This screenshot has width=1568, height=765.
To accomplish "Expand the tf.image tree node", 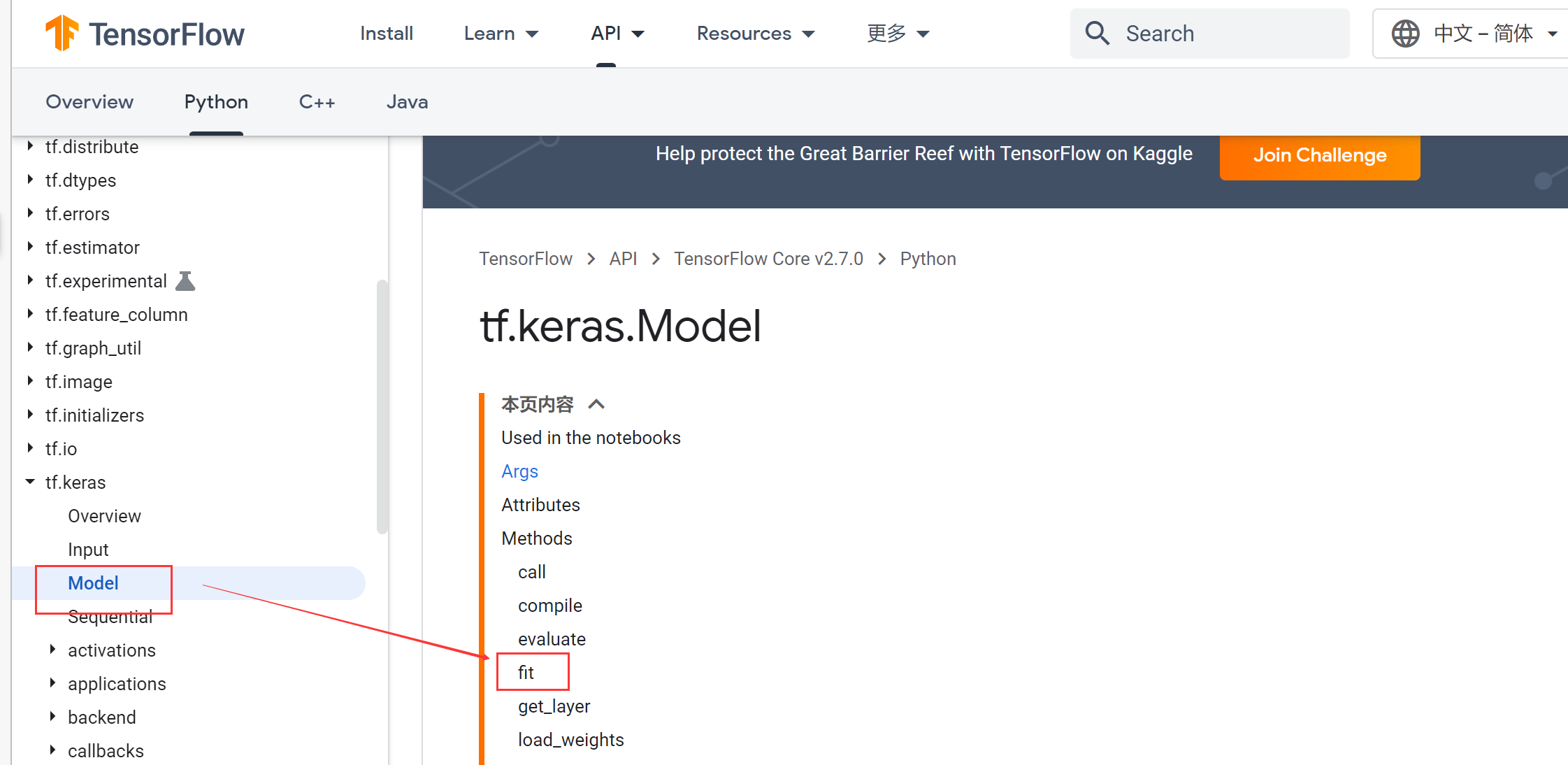I will point(30,381).
